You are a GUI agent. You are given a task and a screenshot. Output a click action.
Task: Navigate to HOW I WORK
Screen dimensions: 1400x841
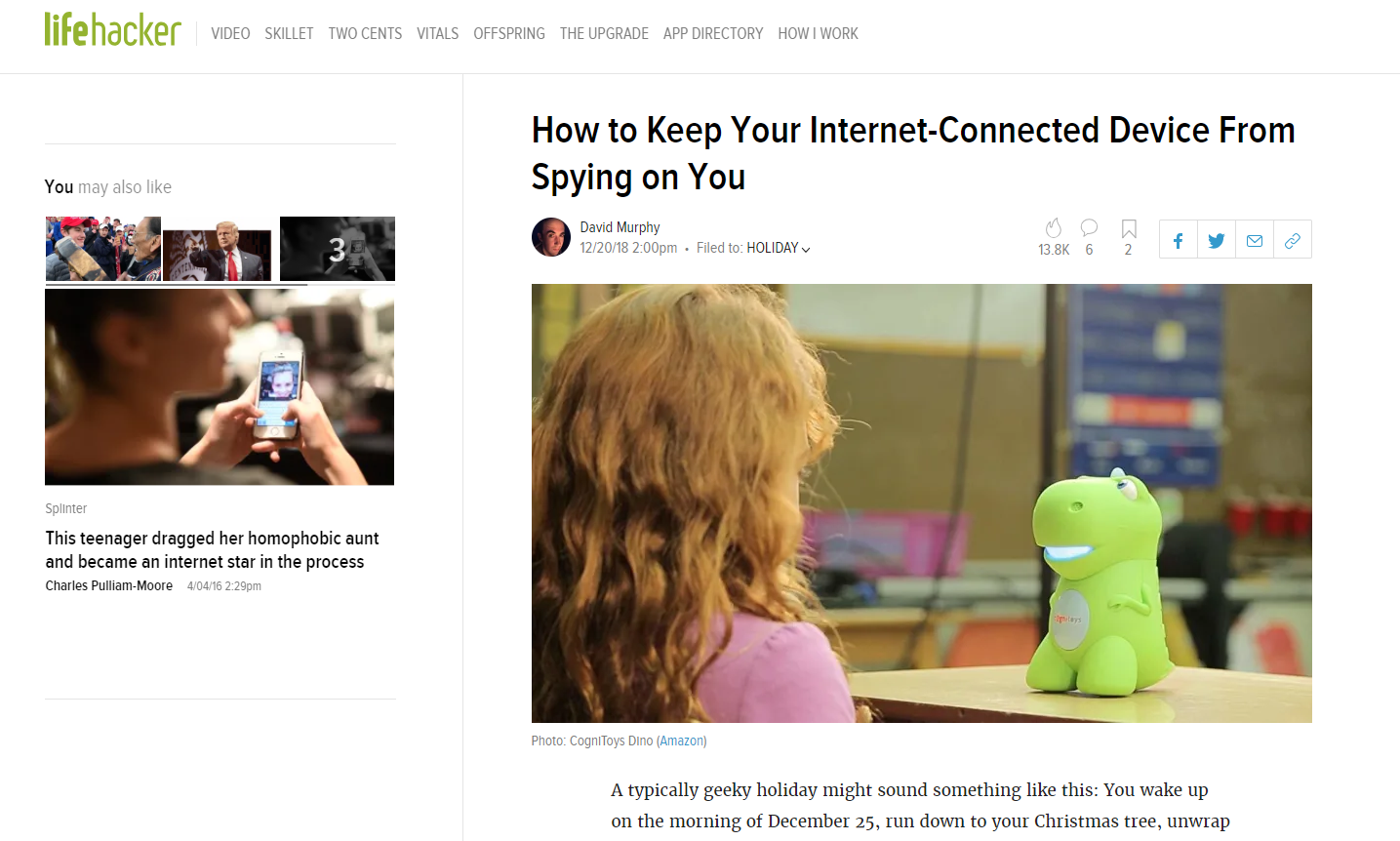(x=818, y=33)
